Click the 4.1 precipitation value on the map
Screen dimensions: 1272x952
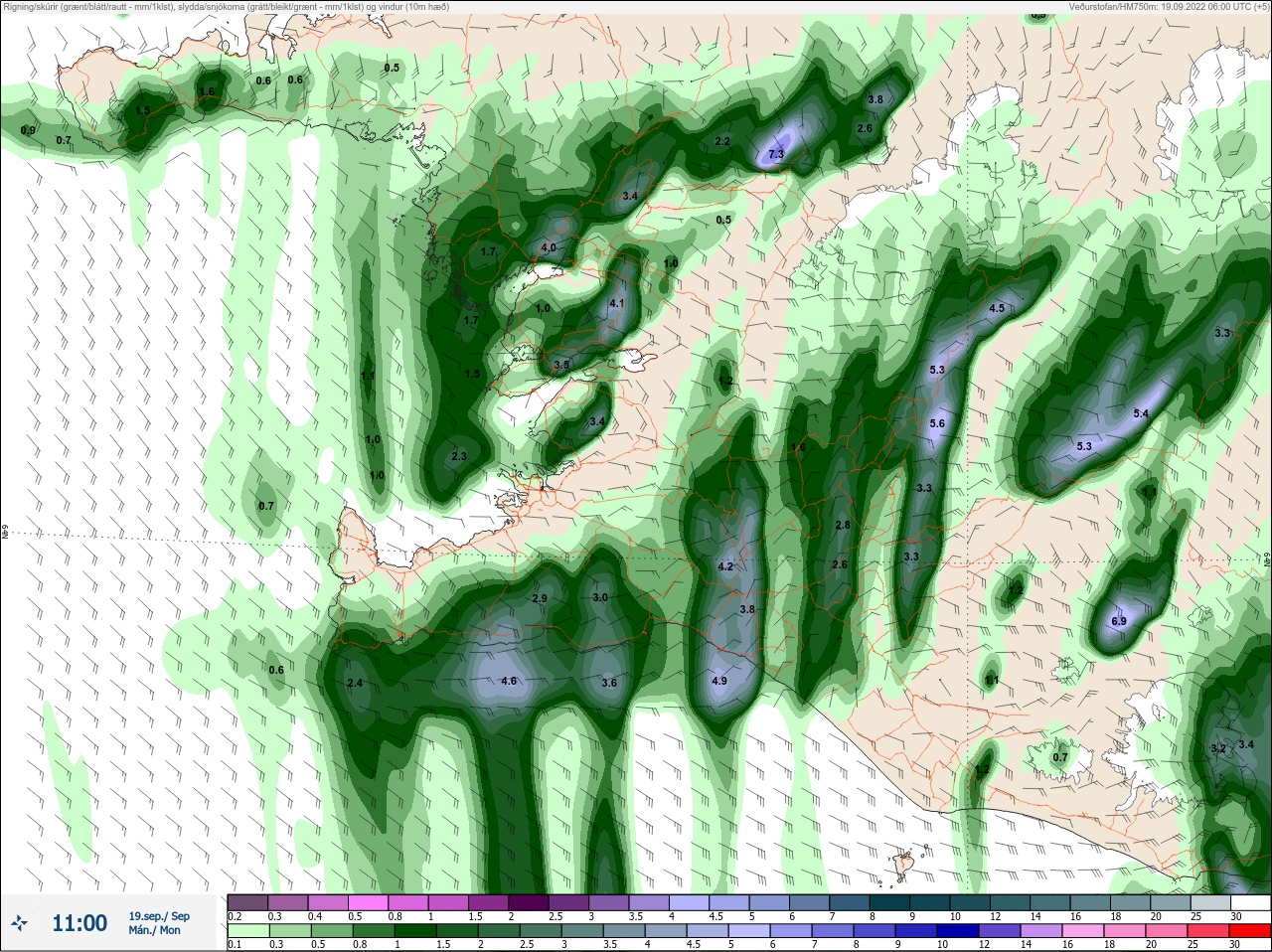pyautogui.click(x=617, y=303)
